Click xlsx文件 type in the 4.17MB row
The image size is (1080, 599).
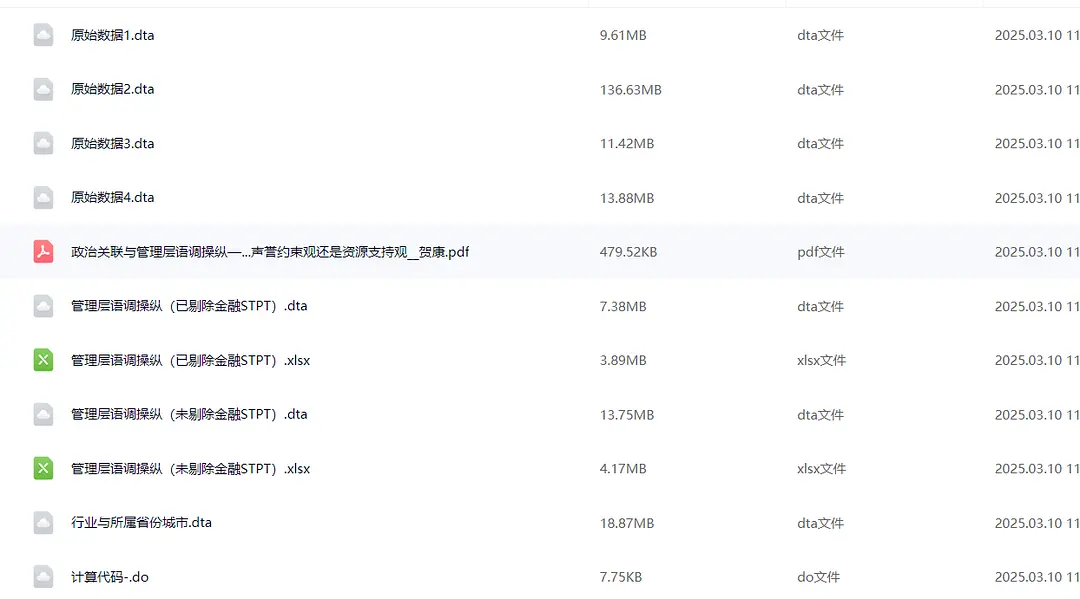point(821,469)
